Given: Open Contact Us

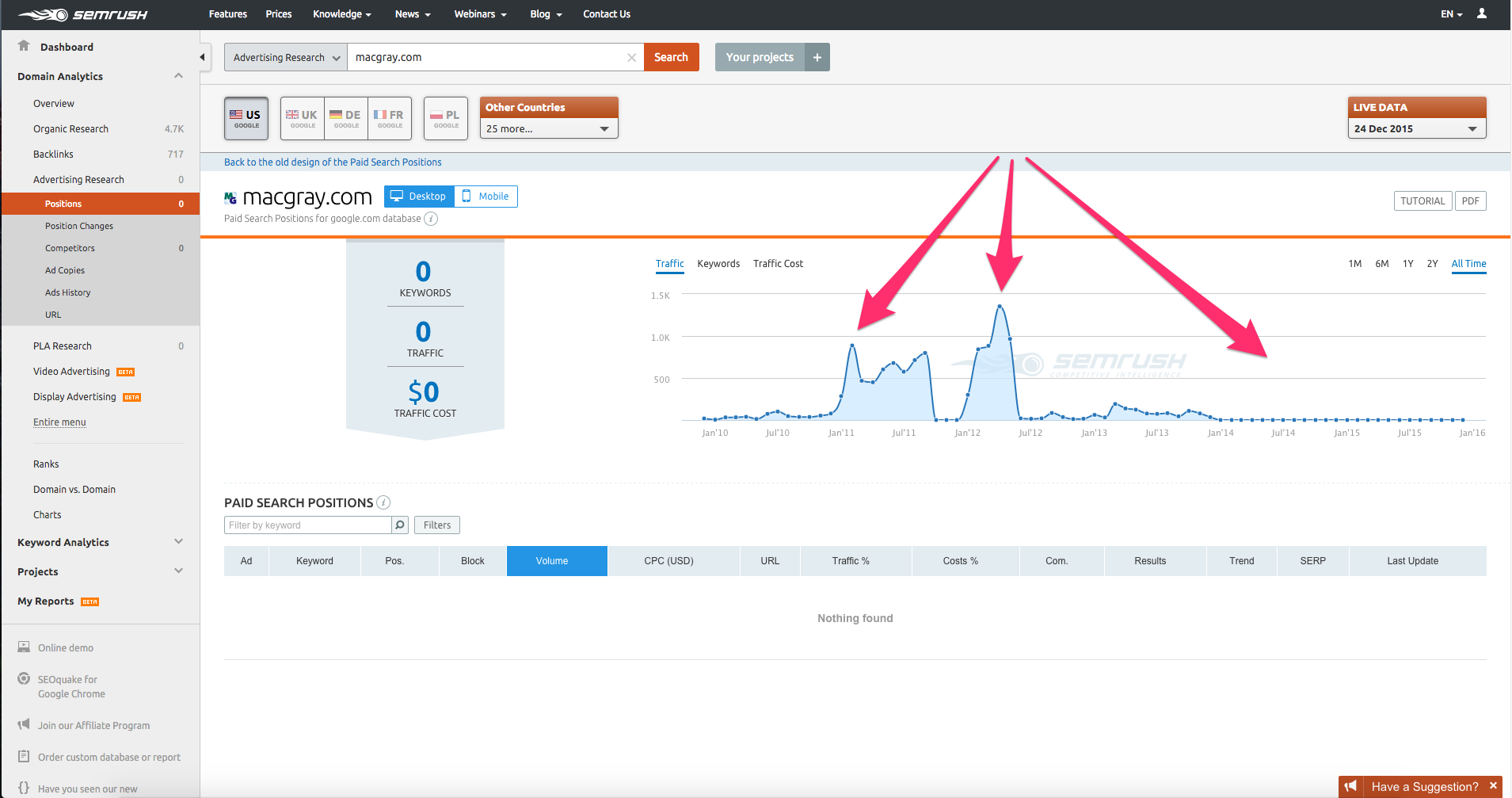Looking at the screenshot, I should [x=607, y=14].
